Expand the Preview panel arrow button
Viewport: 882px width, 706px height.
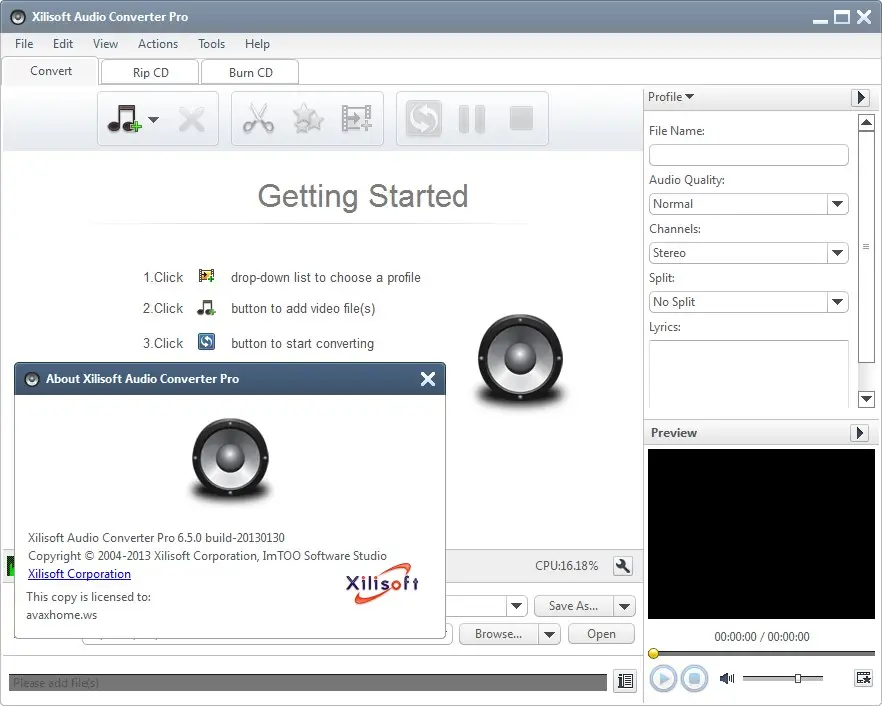click(860, 433)
